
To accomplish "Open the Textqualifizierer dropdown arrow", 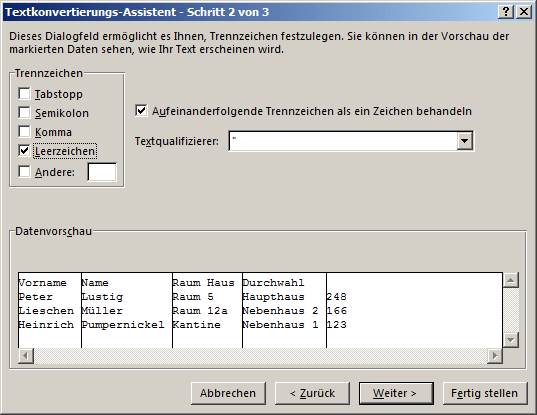I will pos(465,141).
